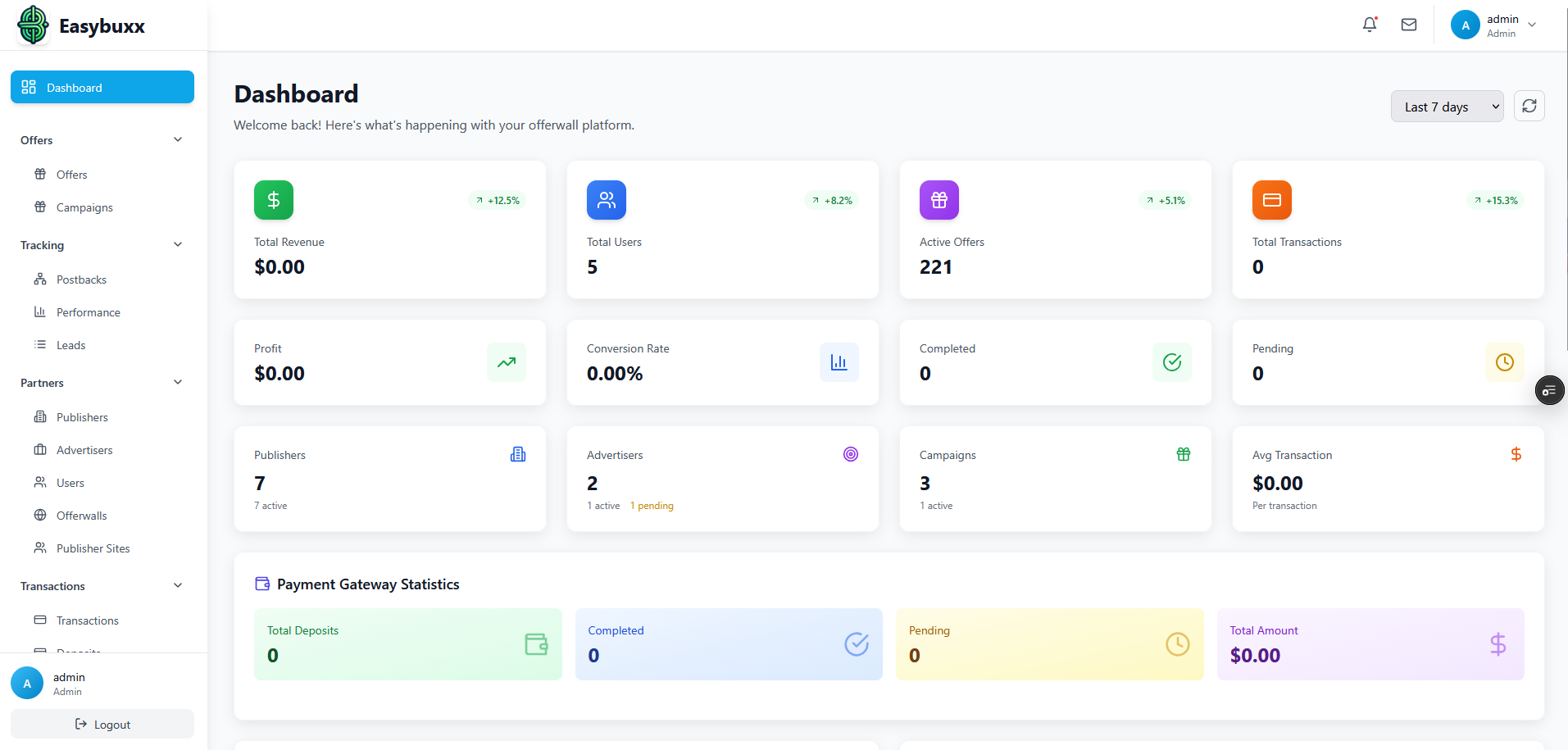Click the Easybuxx logo

click(34, 25)
